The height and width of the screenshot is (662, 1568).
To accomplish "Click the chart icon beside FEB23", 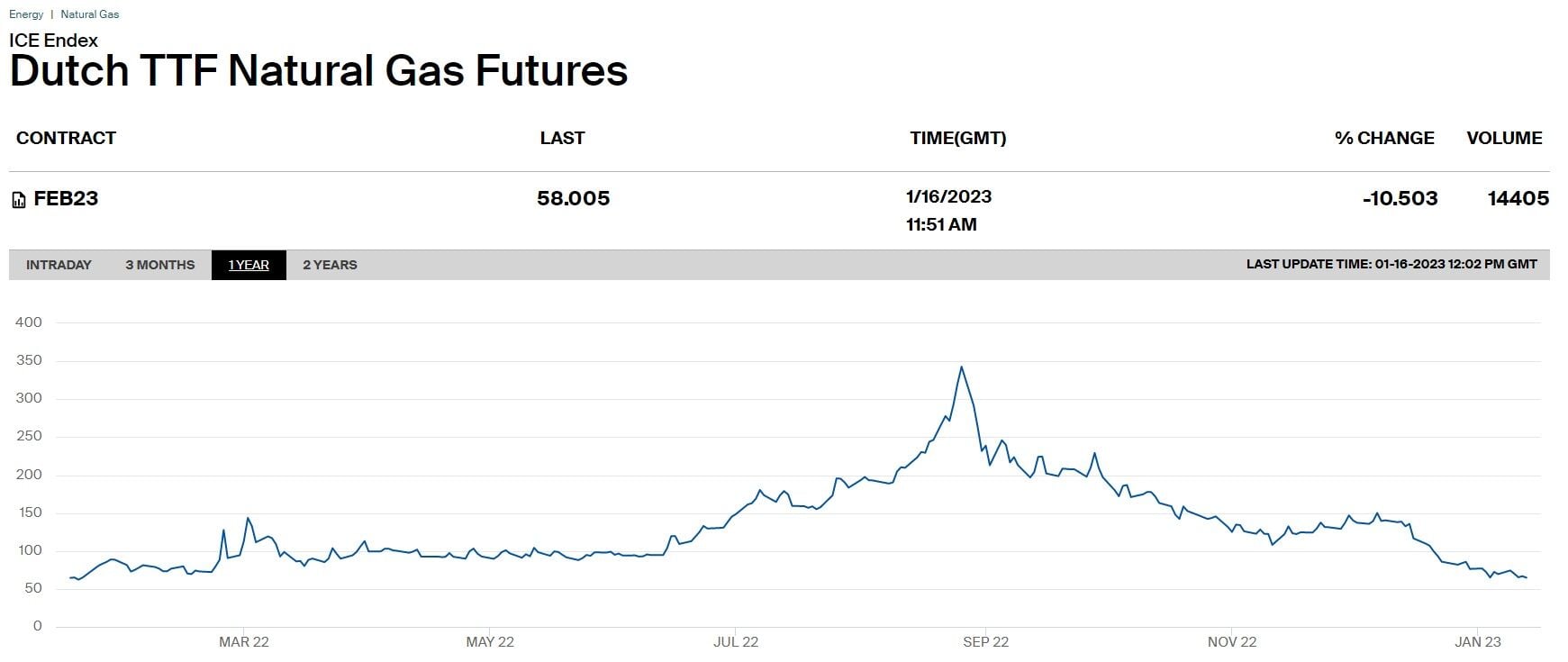I will [19, 200].
